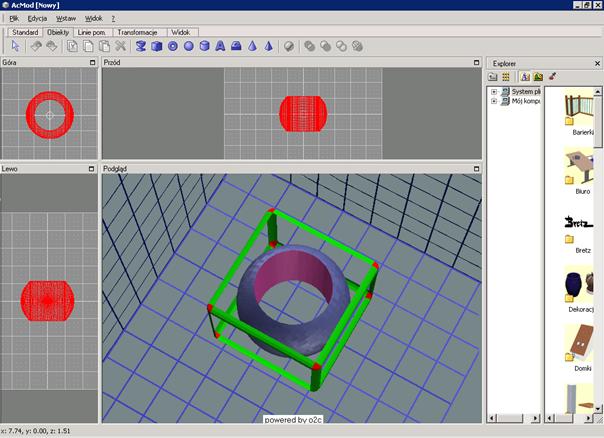The width and height of the screenshot is (604, 438).
Task: Open the Widok menu
Action: click(x=94, y=18)
